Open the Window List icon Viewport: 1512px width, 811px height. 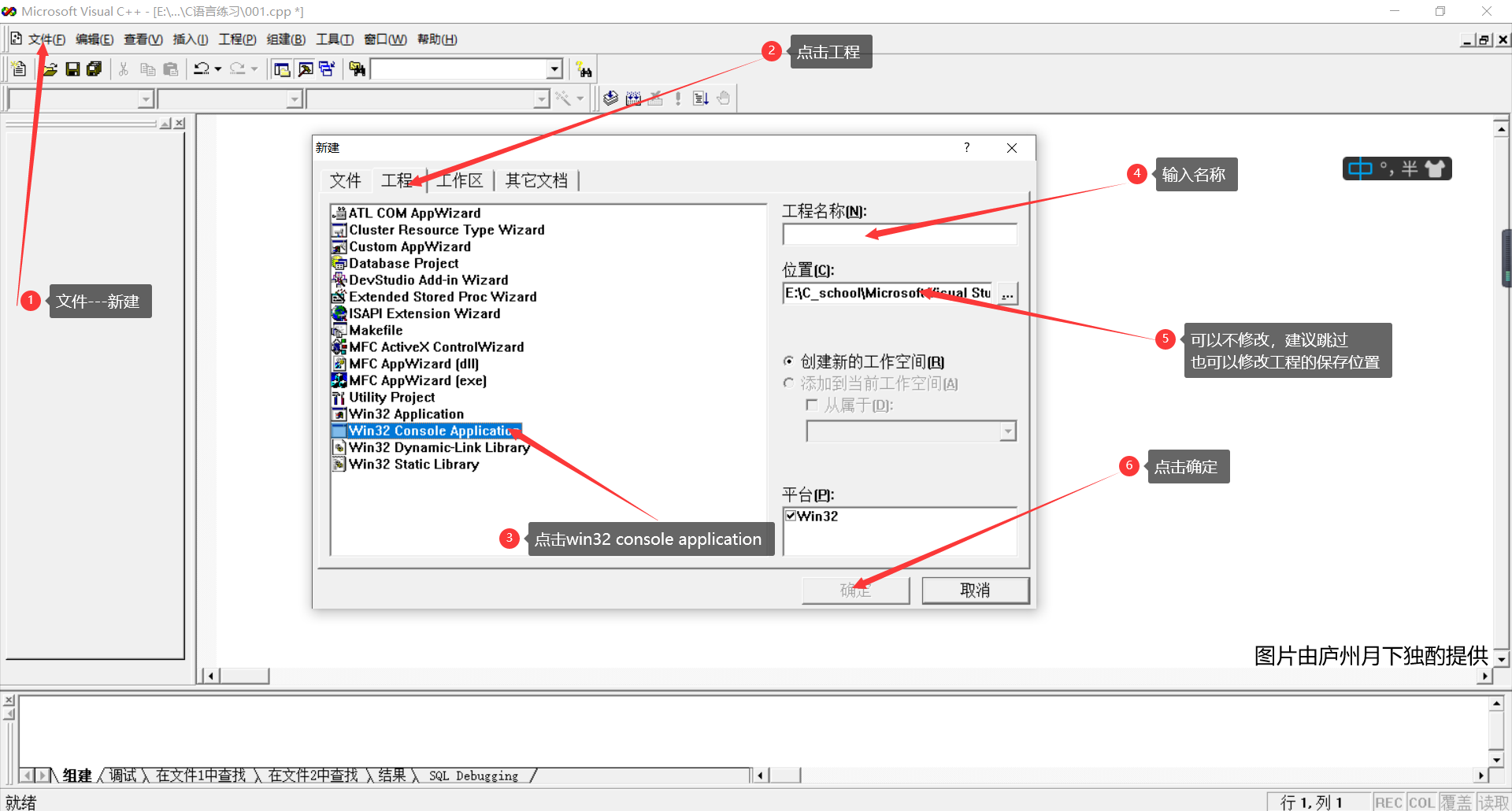[x=327, y=69]
